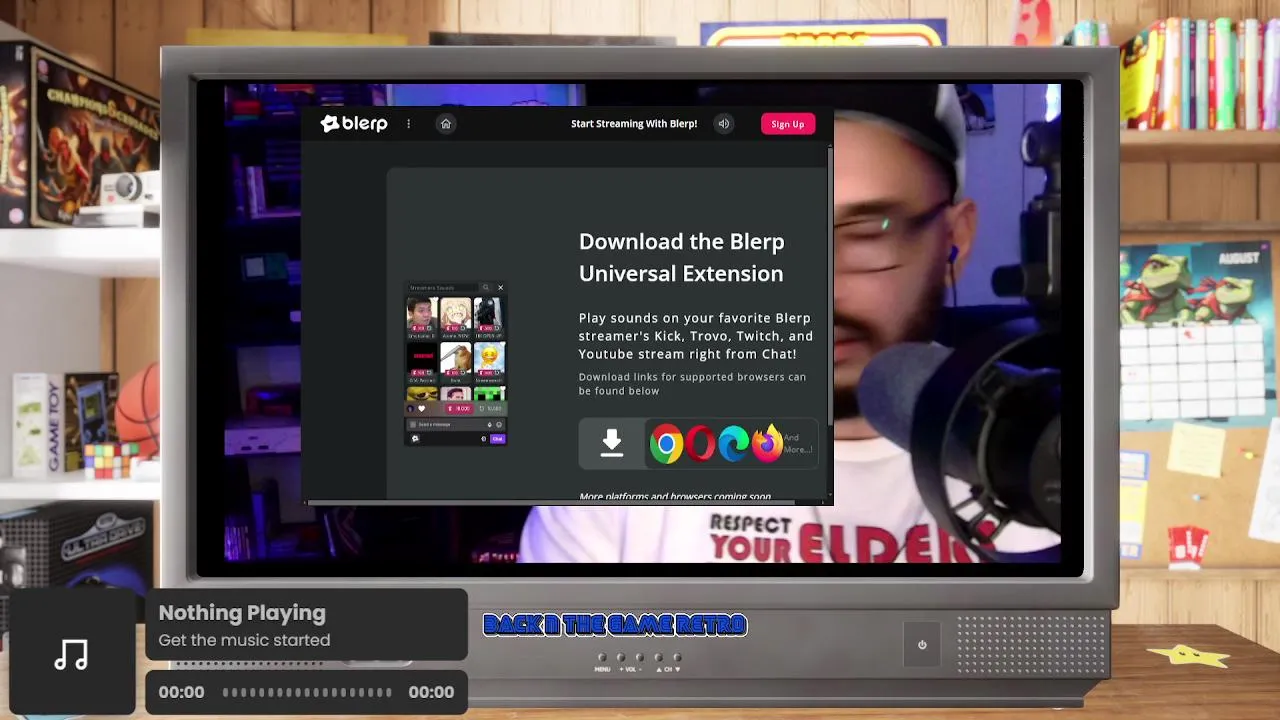Viewport: 1280px width, 720px height.
Task: Click the And More... label
Action: coord(797,444)
